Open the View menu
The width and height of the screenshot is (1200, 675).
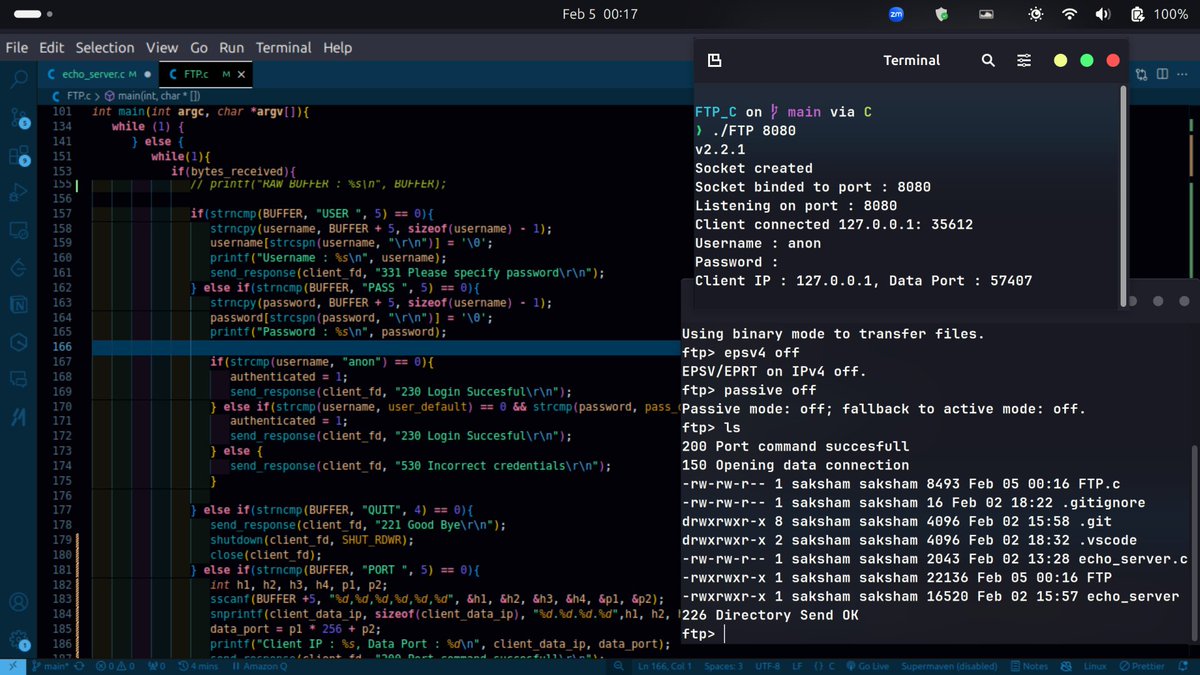pyautogui.click(x=162, y=47)
